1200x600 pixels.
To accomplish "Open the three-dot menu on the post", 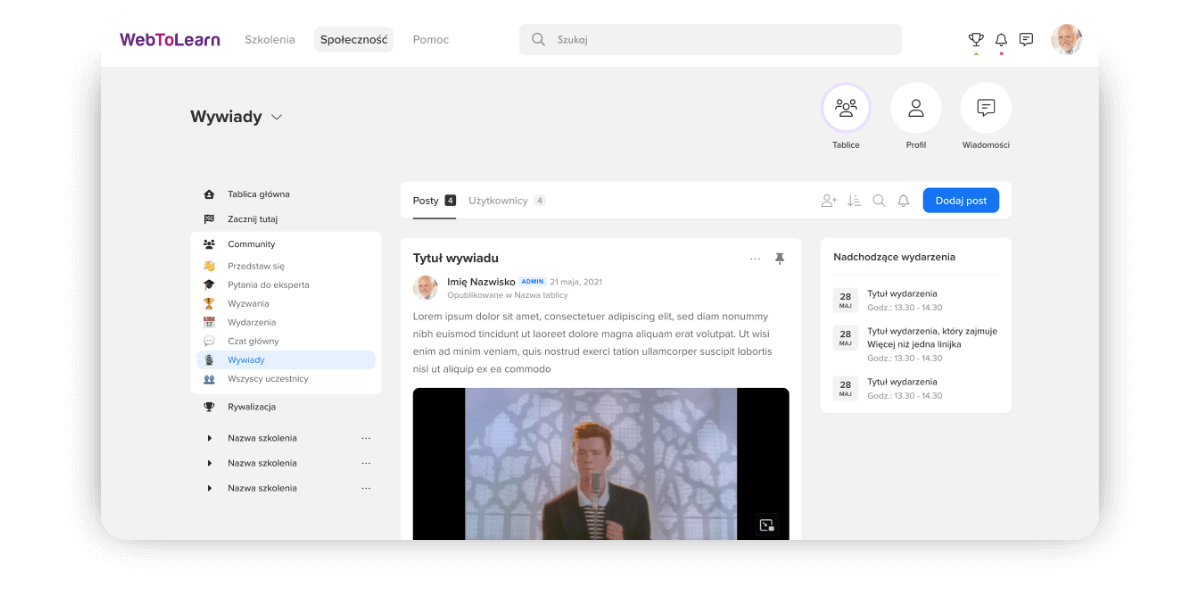I will (755, 259).
